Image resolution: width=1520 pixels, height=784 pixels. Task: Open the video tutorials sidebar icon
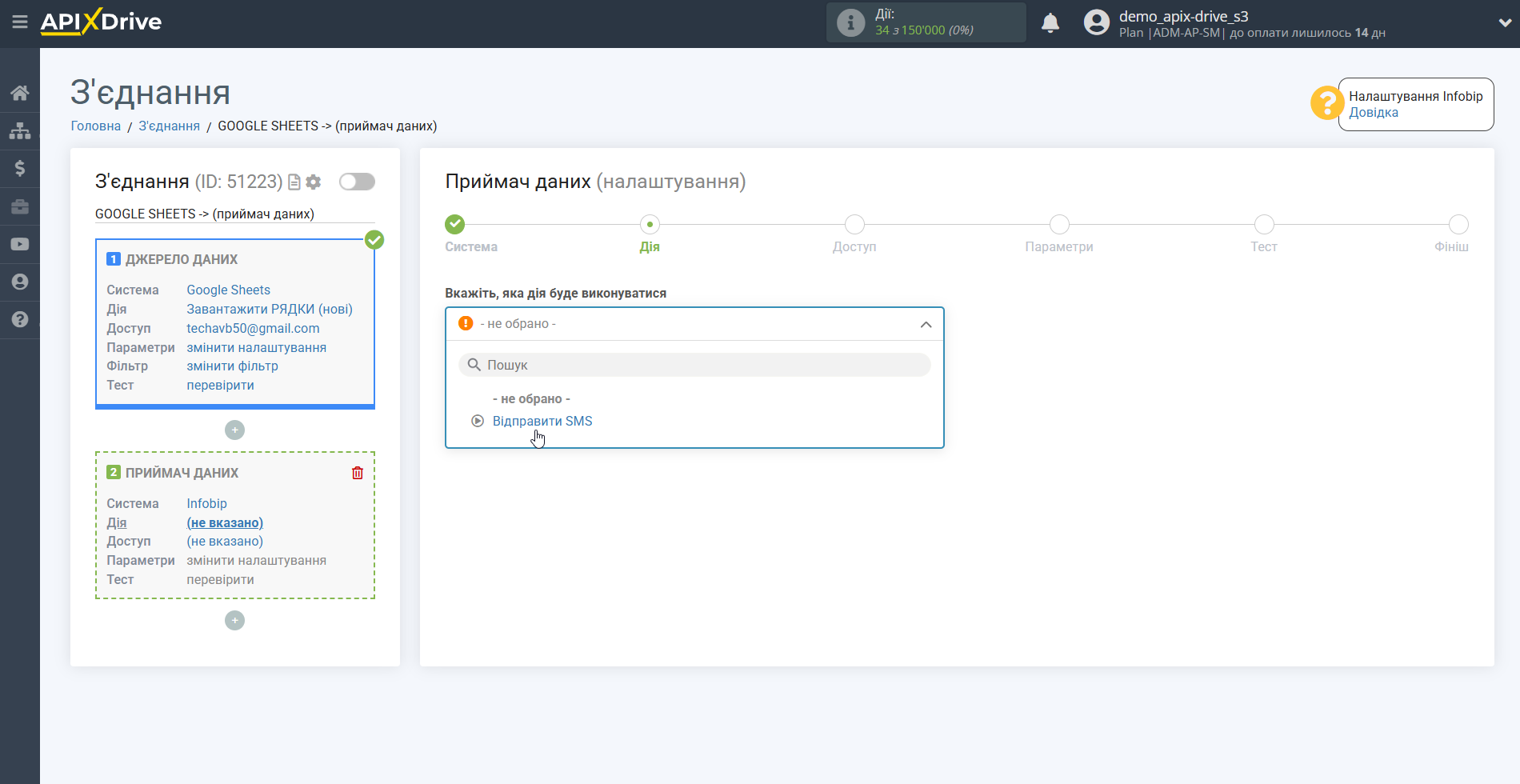(20, 244)
